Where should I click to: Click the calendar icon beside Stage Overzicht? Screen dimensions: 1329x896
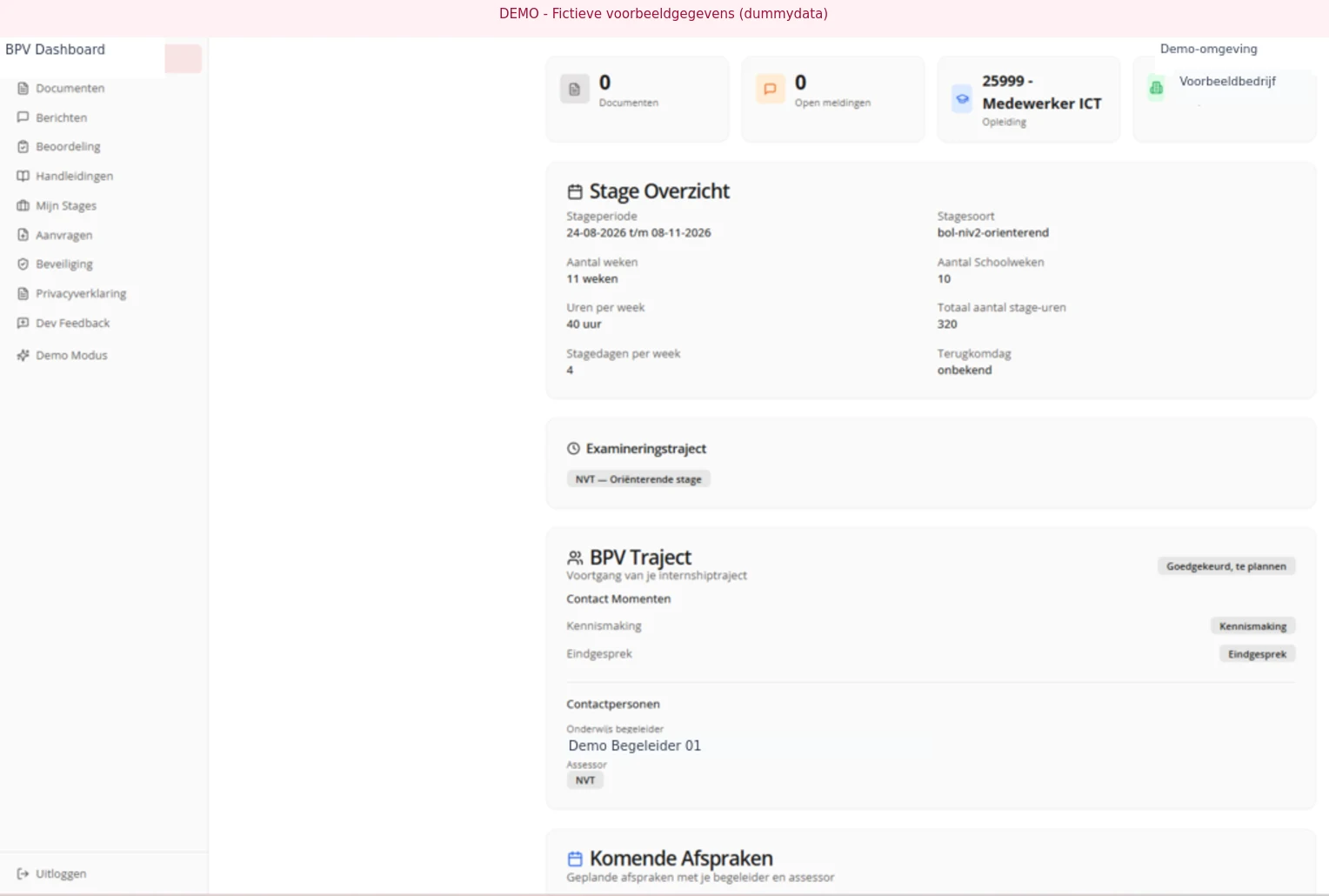[575, 191]
